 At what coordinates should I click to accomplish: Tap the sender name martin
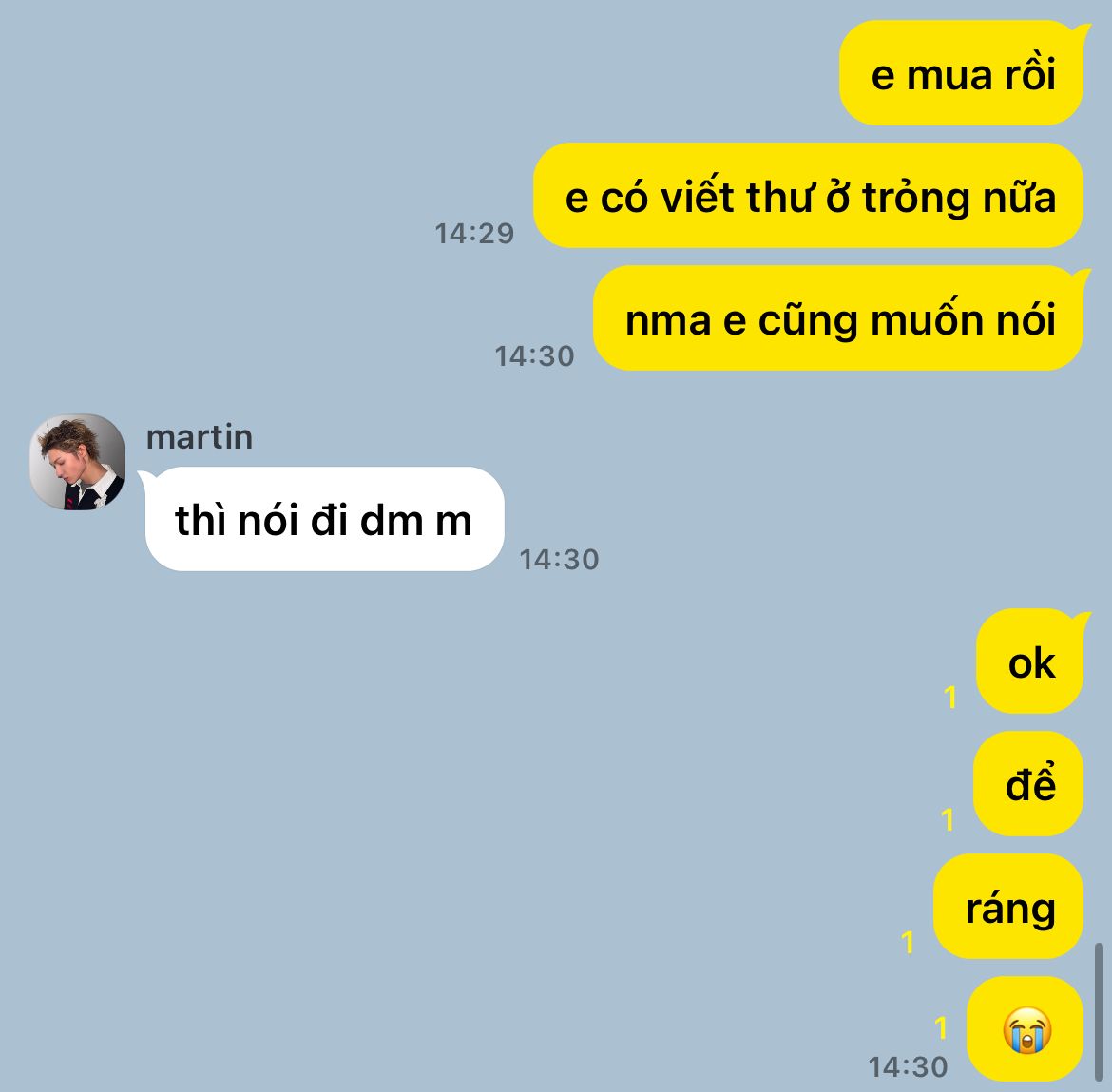point(200,437)
